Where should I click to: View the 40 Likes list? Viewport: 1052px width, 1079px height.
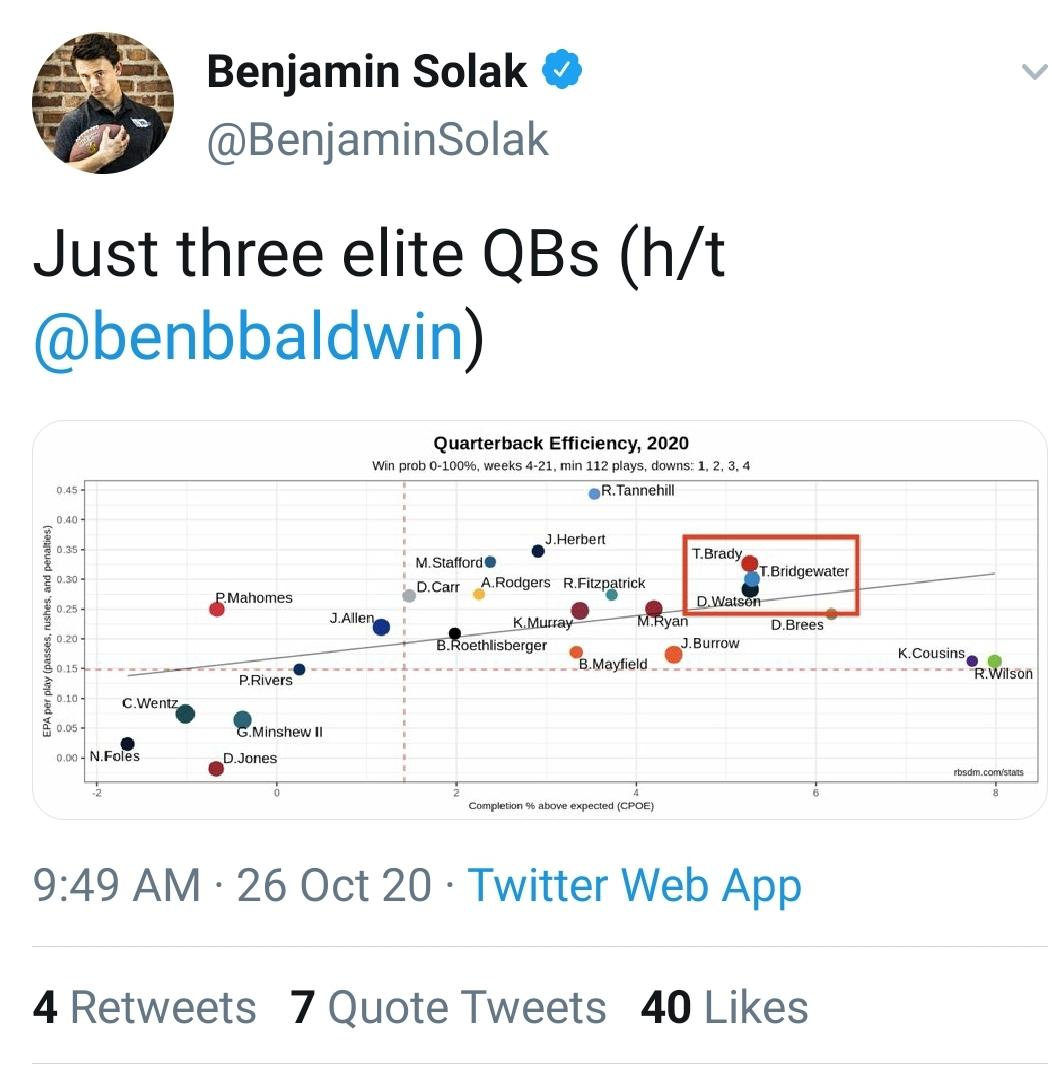pyautogui.click(x=724, y=1007)
